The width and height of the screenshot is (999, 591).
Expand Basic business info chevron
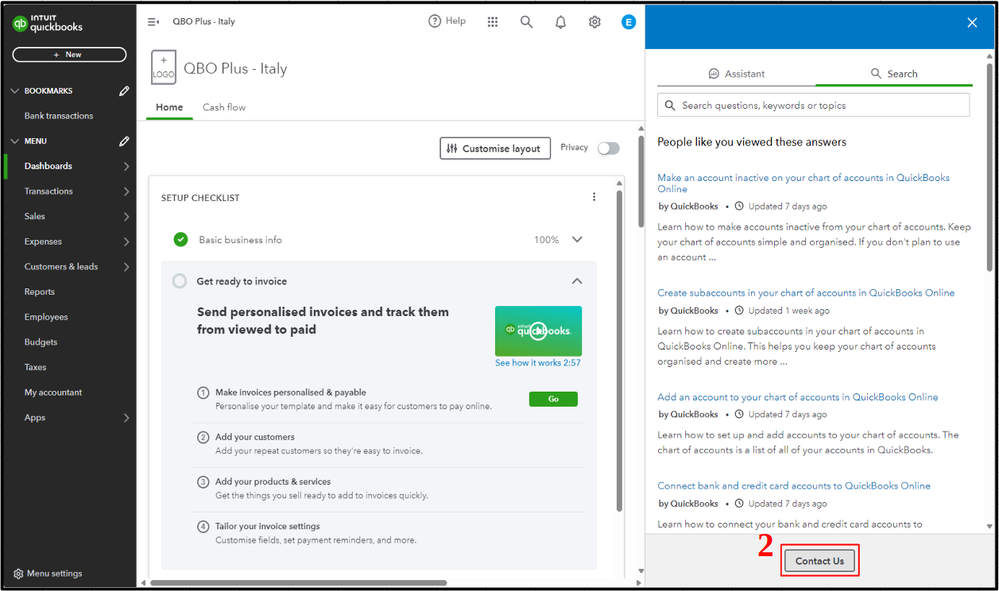[x=577, y=239]
